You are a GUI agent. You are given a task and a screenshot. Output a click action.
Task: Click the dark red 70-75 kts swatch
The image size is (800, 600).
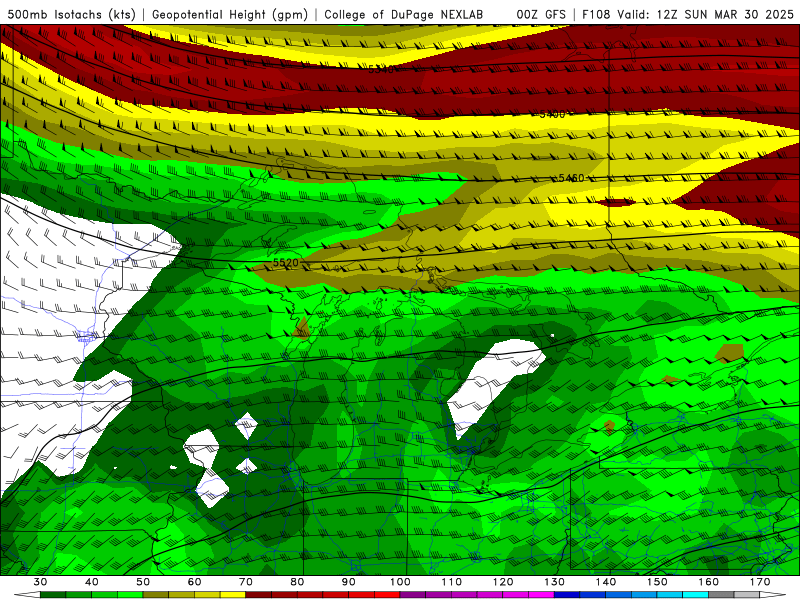pyautogui.click(x=259, y=595)
